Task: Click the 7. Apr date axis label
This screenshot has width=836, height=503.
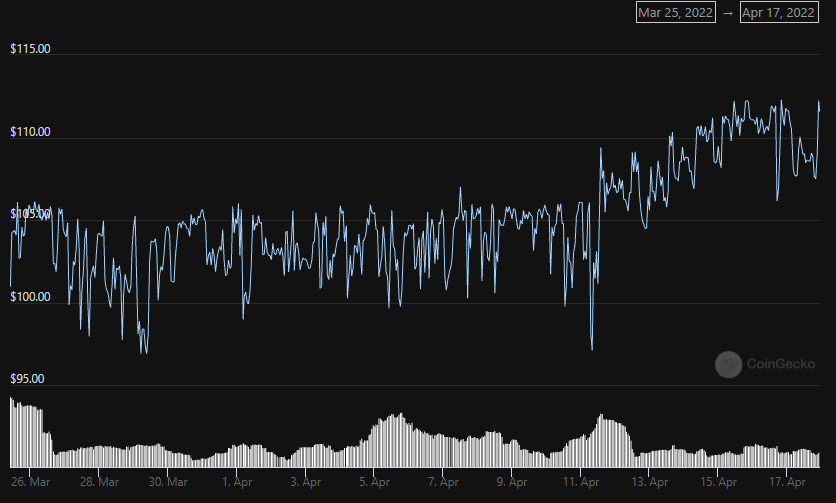Action: 443,482
